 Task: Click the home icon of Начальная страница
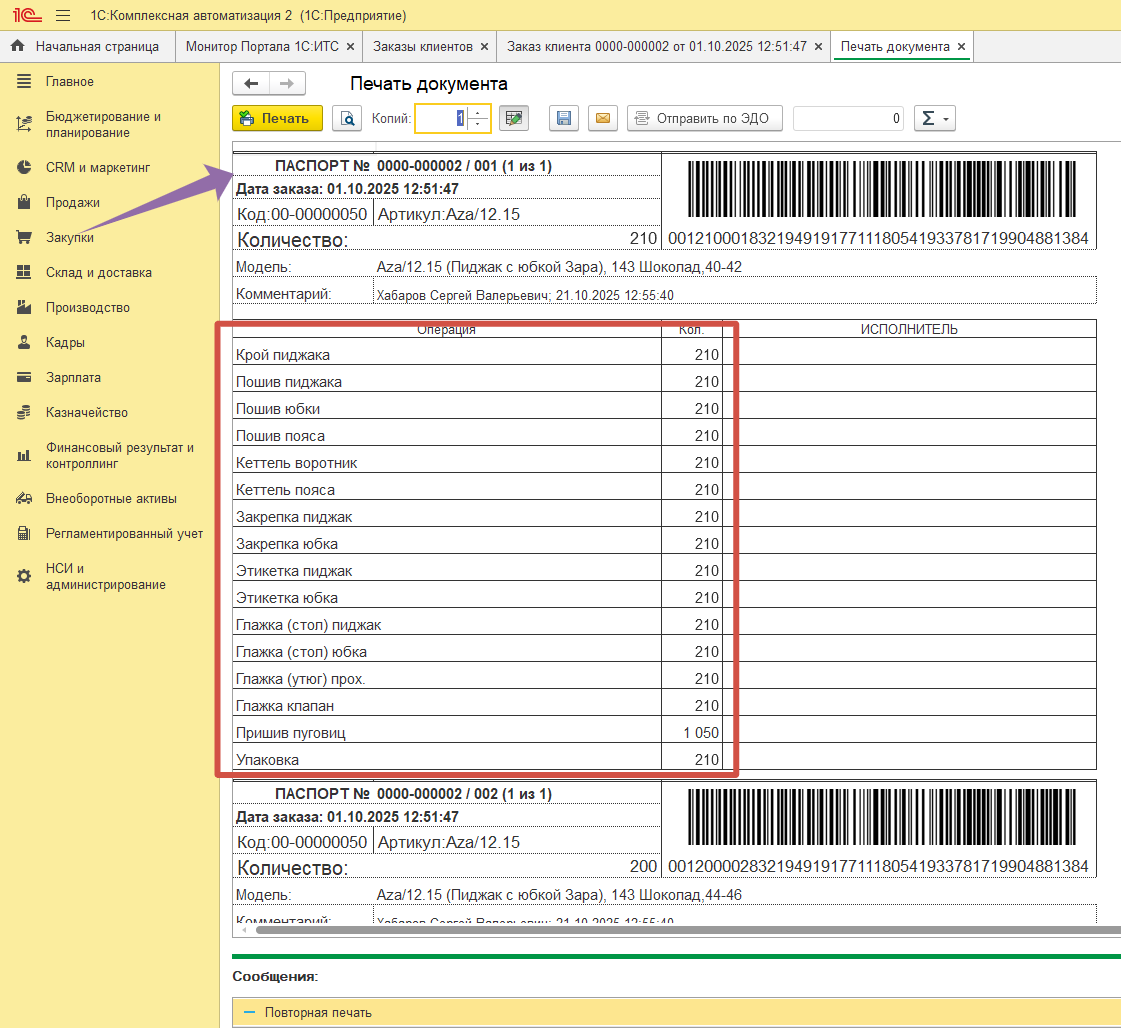coord(17,46)
